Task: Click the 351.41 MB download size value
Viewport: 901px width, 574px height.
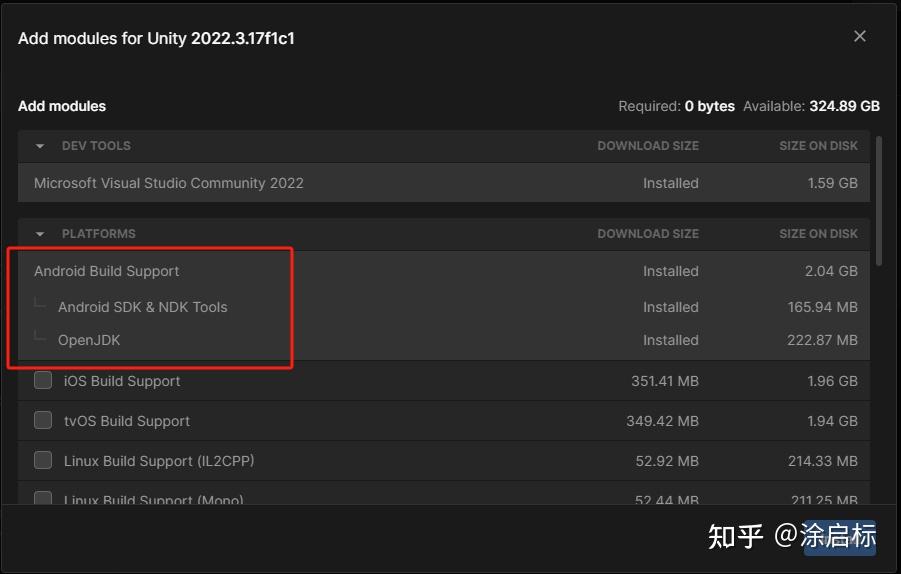Action: [x=665, y=381]
